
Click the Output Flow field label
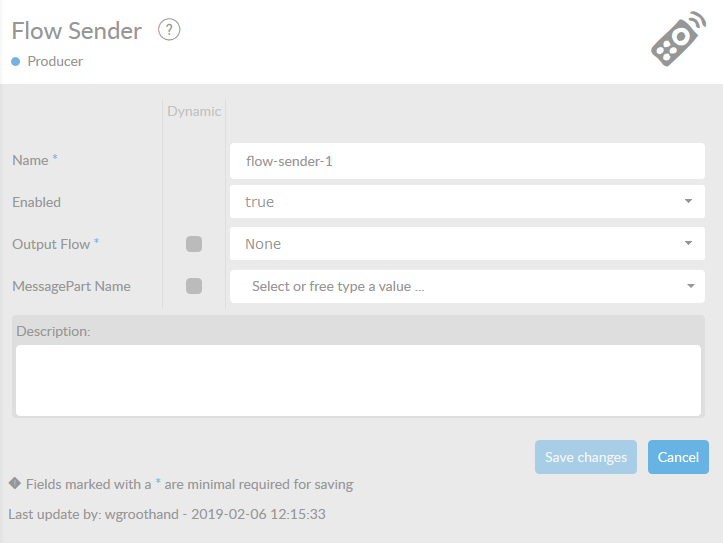[52, 244]
